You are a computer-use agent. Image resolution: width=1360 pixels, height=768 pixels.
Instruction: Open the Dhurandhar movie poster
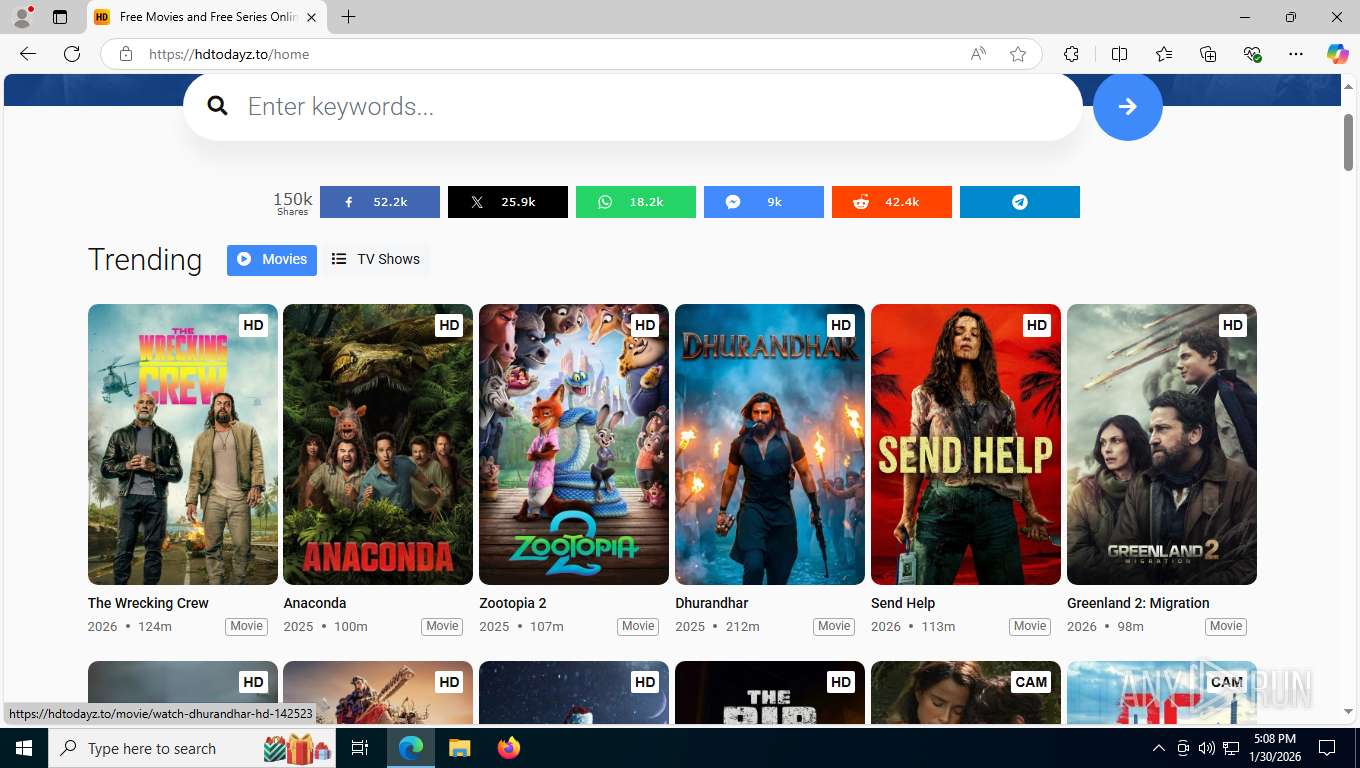[770, 444]
